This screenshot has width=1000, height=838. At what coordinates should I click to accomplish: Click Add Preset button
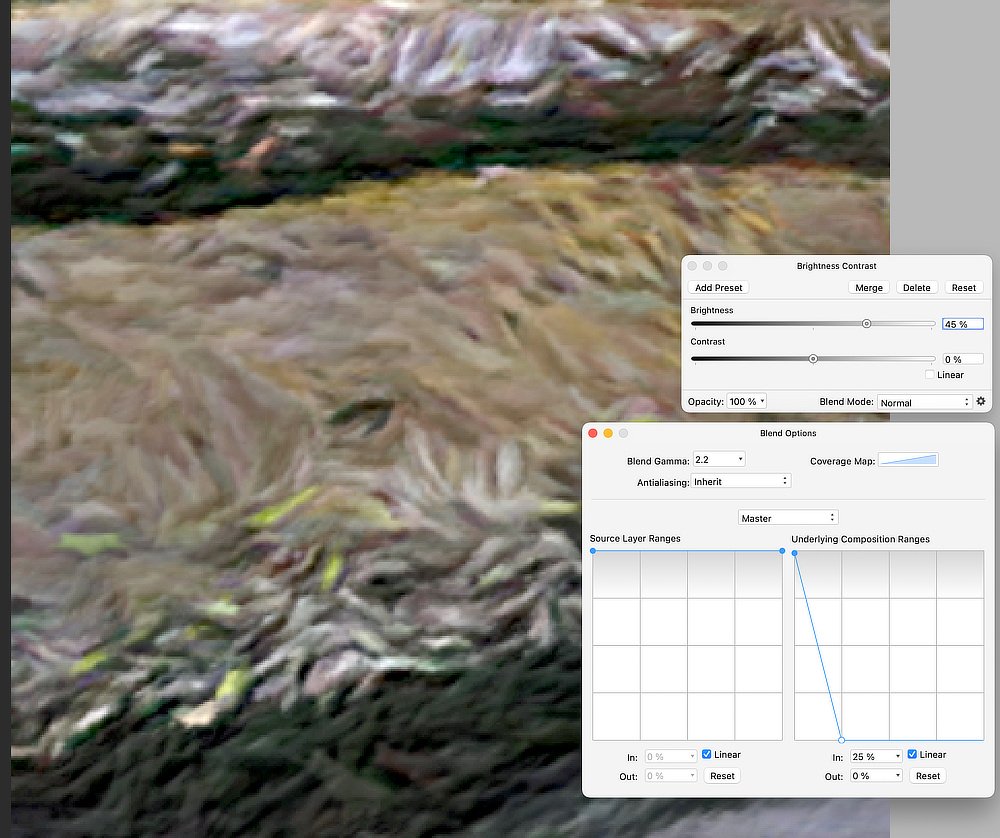tap(718, 288)
